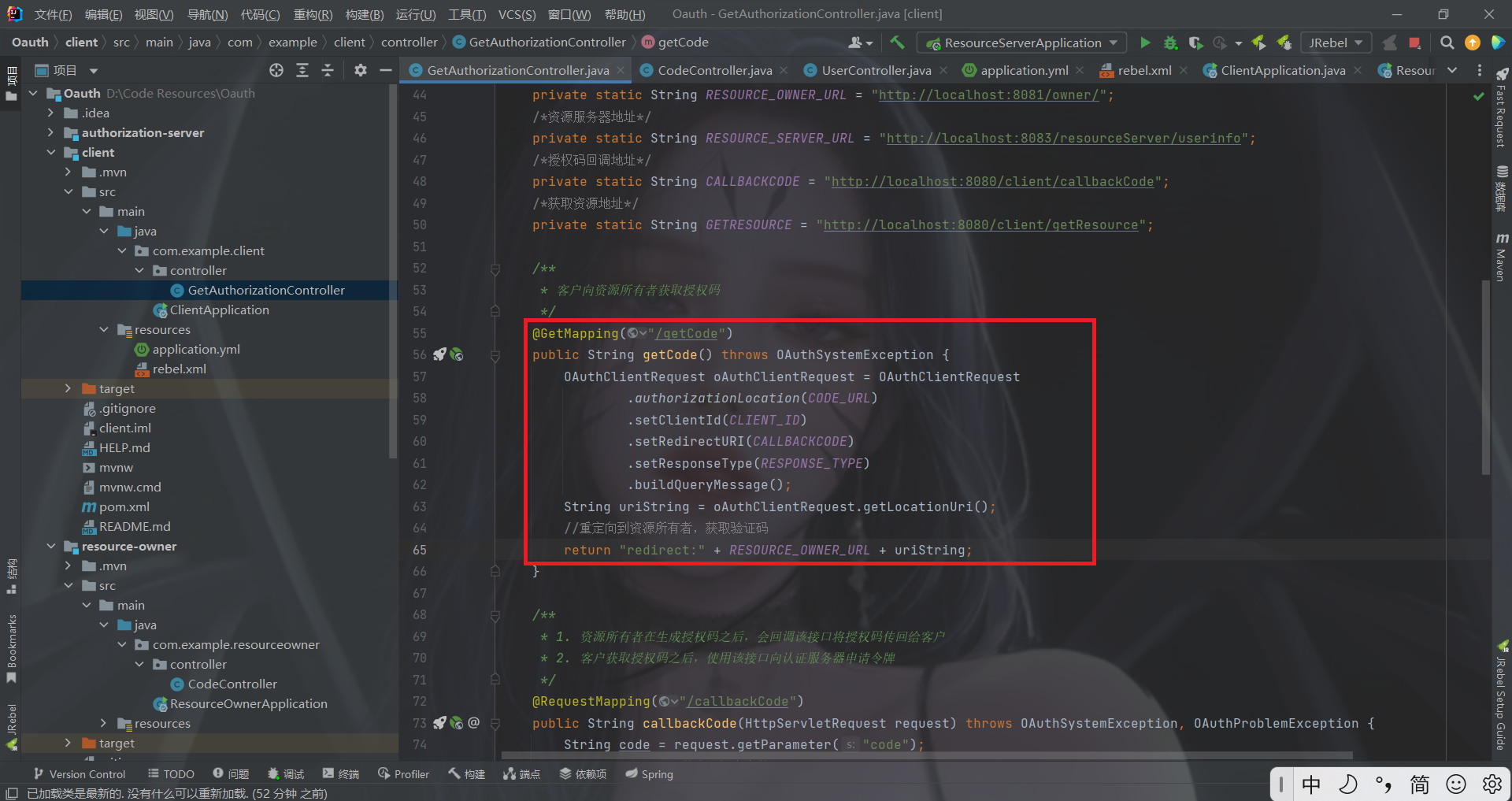Image resolution: width=1512 pixels, height=801 pixels.
Task: Run the ResourceServerApplication with the green play icon
Action: (1146, 43)
